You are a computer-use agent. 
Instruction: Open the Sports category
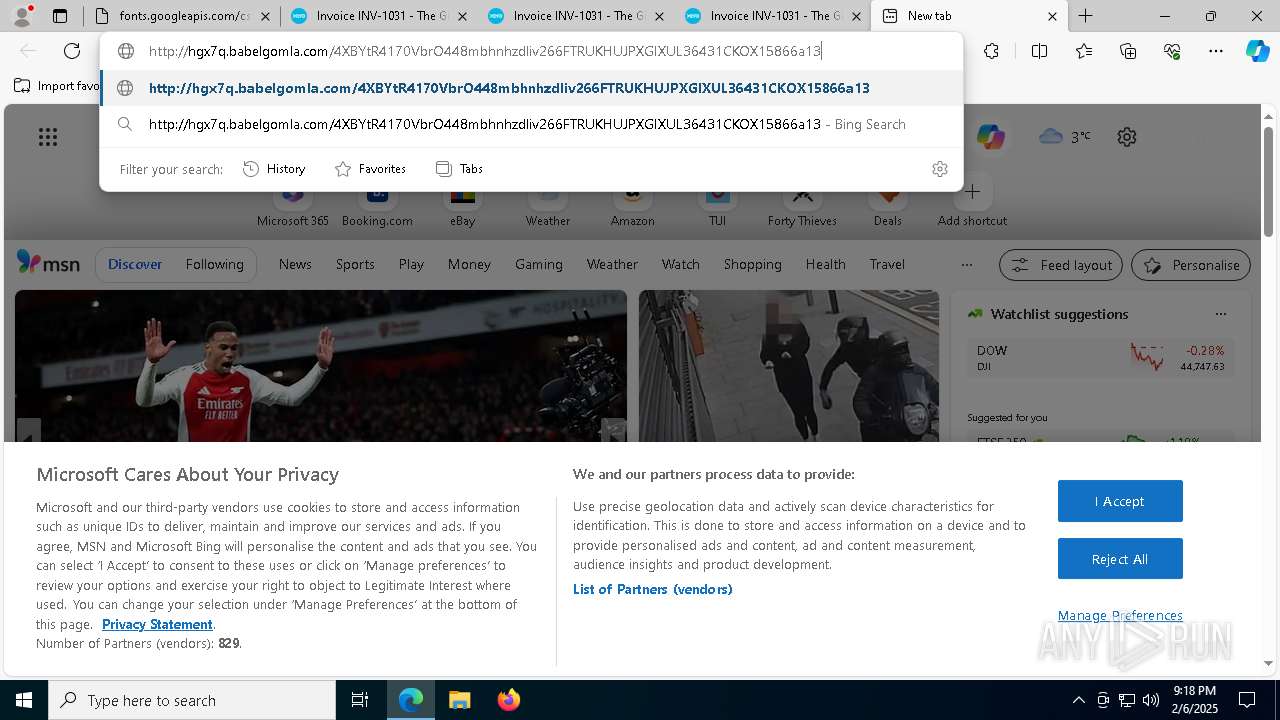tap(355, 264)
